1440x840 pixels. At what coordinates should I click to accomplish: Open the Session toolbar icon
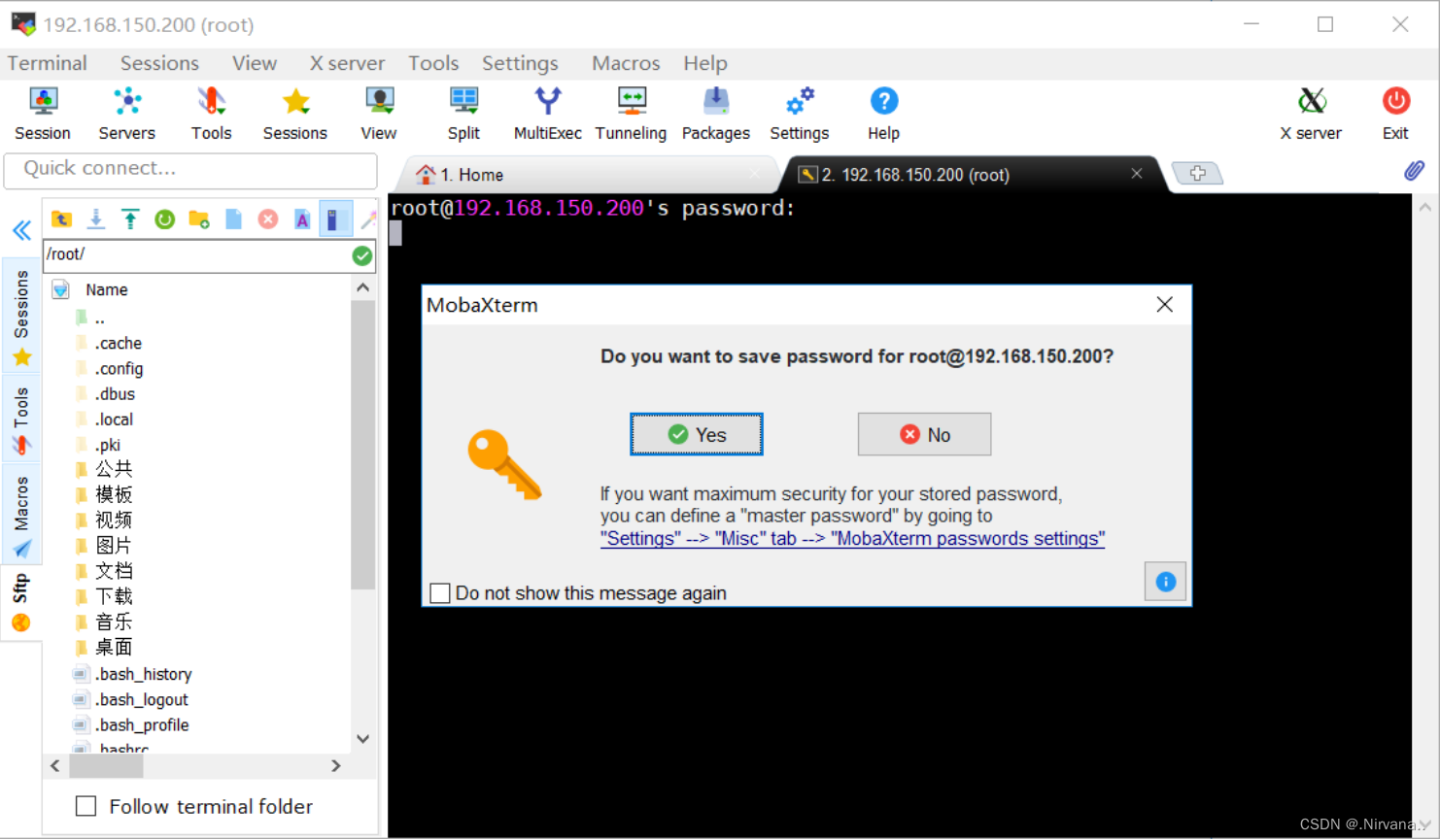[x=43, y=114]
